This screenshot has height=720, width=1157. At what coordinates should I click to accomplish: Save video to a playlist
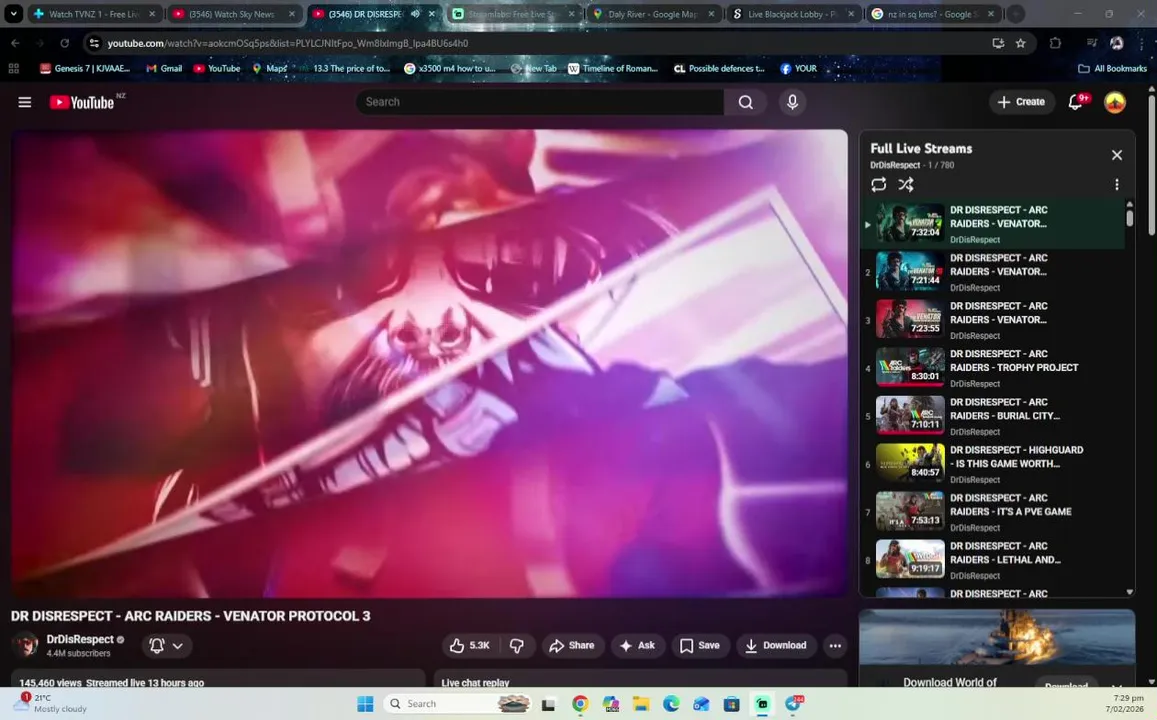tap(700, 645)
